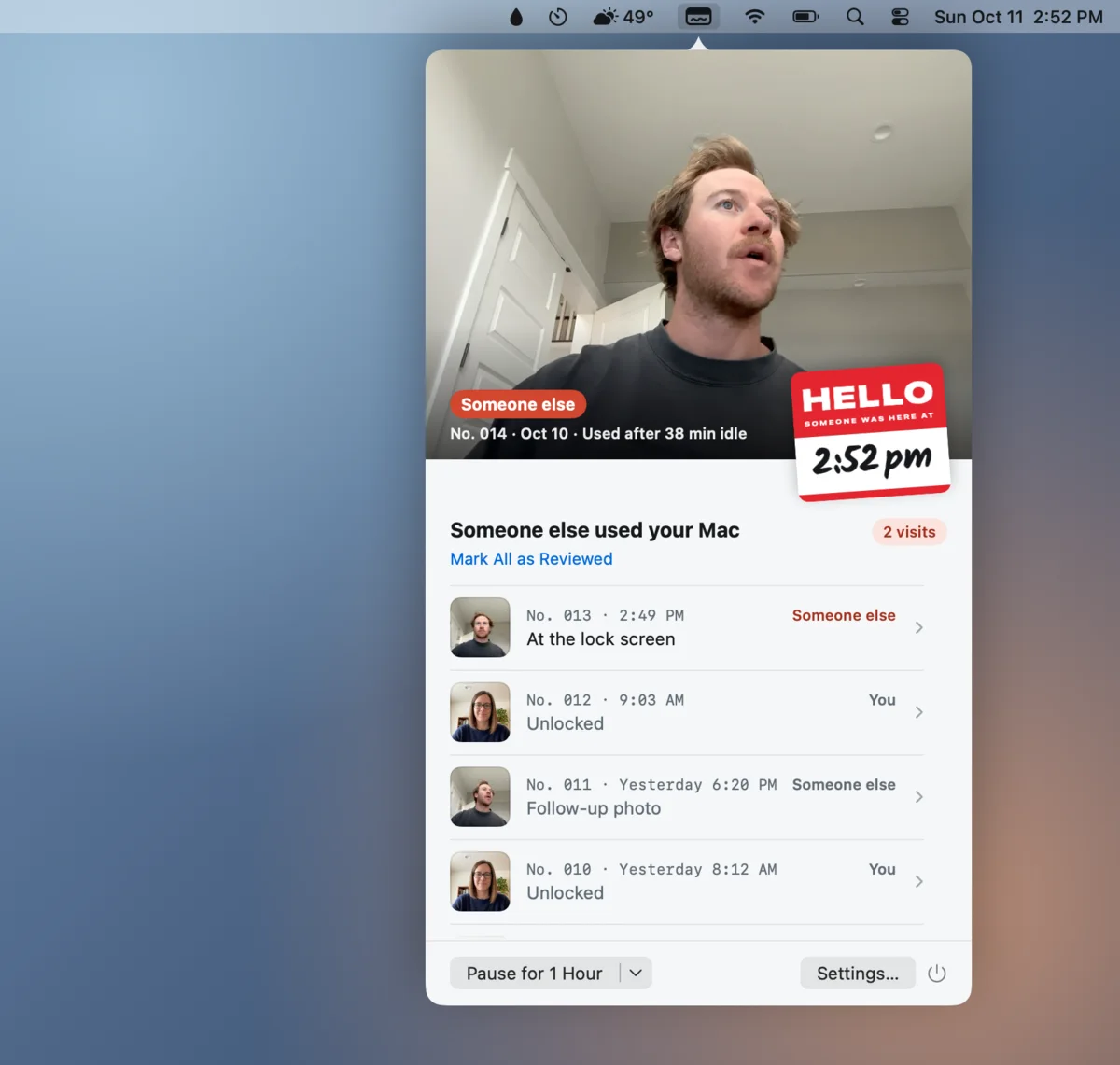Expand the No. 011 row chevron
The height and width of the screenshot is (1065, 1120).
coord(919,797)
